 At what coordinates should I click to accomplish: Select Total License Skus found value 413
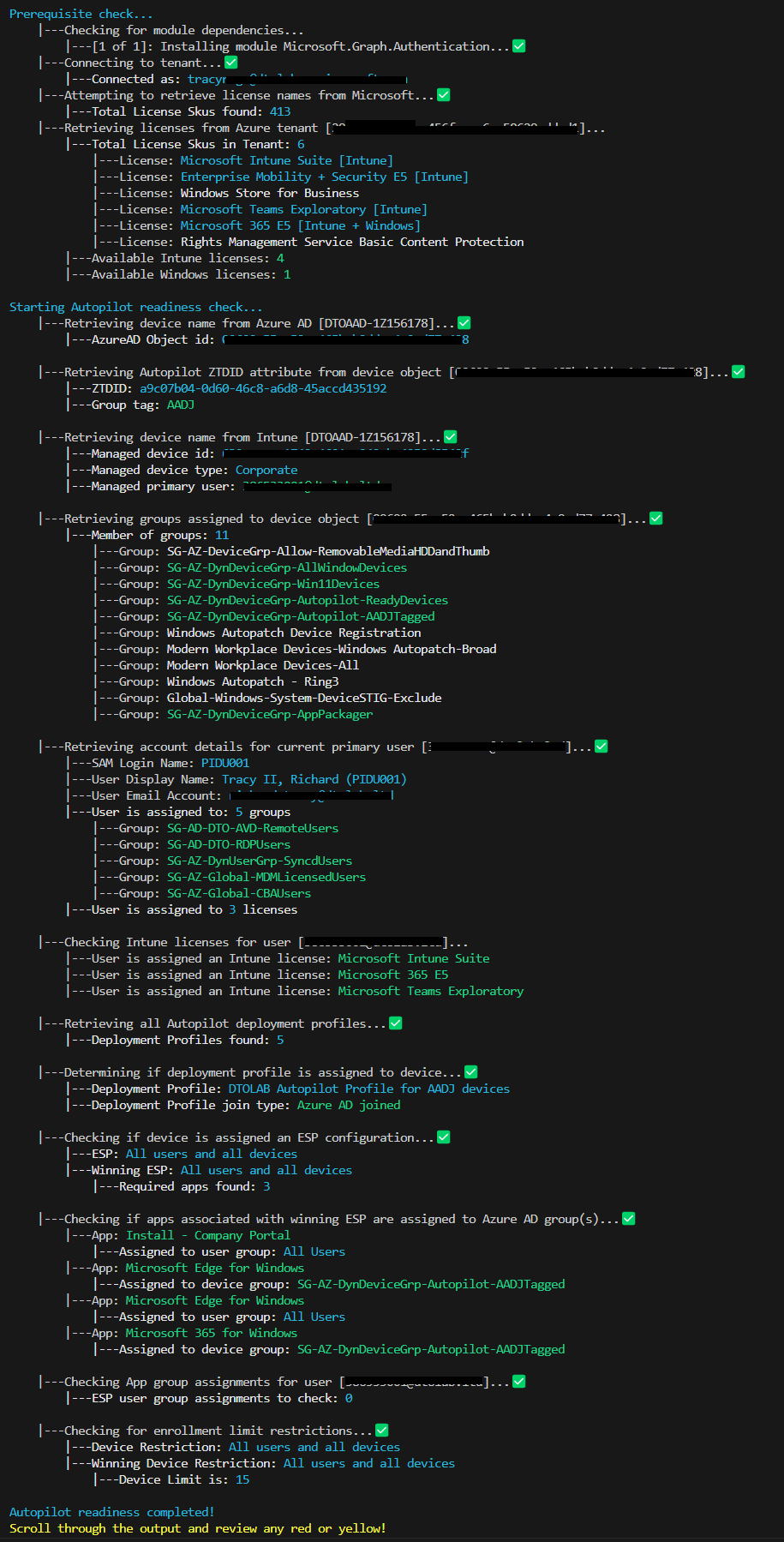pos(280,111)
